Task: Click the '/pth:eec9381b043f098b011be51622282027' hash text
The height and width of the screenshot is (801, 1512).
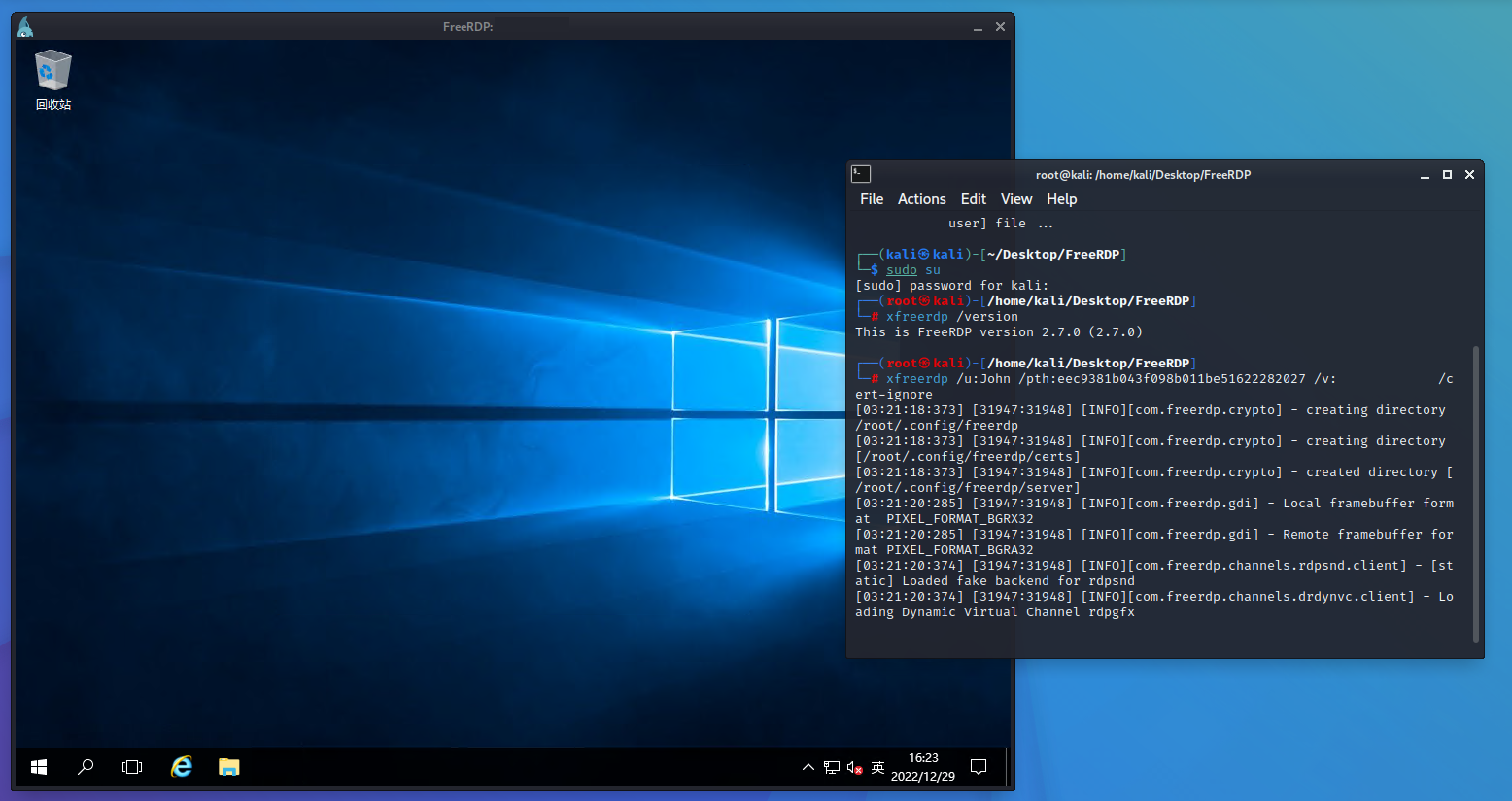Action: (1162, 379)
